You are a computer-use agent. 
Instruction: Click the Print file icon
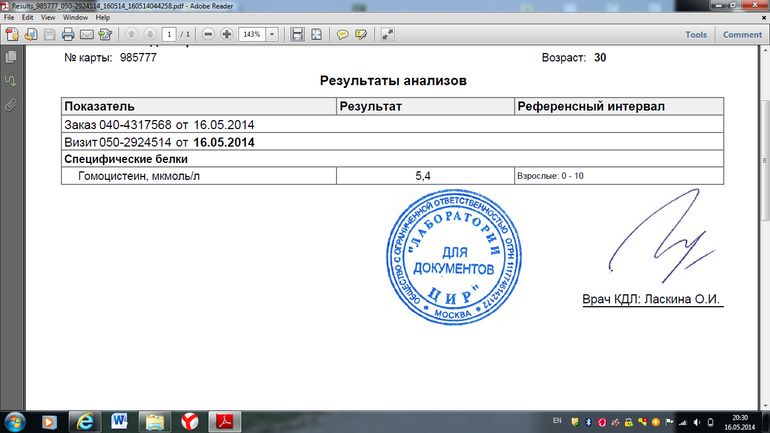tap(68, 34)
